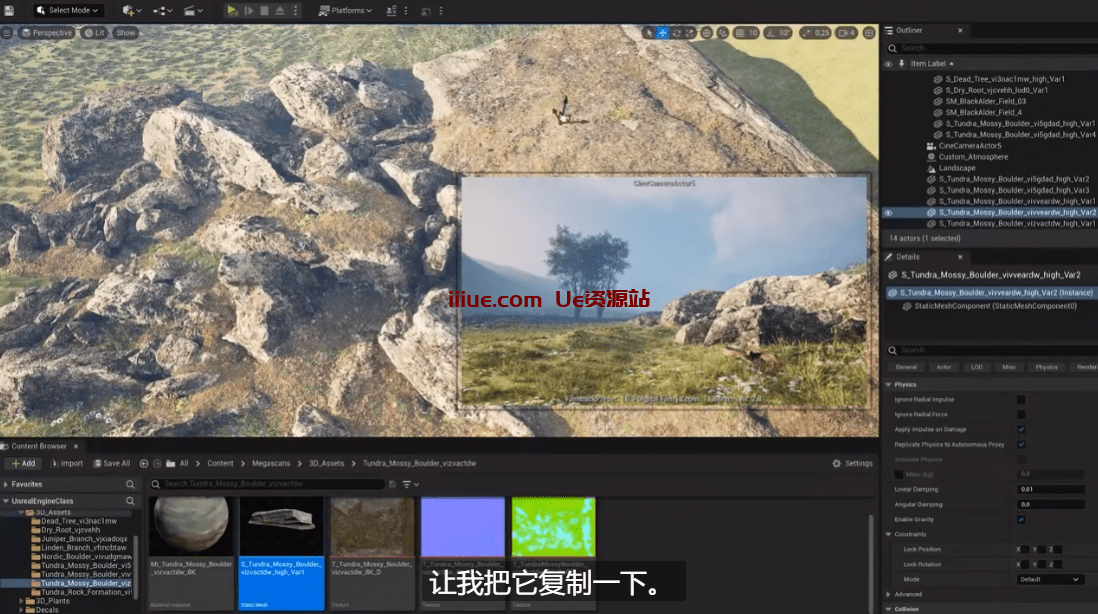This screenshot has height=614, width=1098.
Task: Click the Import button in Content Browser
Action: (67, 464)
